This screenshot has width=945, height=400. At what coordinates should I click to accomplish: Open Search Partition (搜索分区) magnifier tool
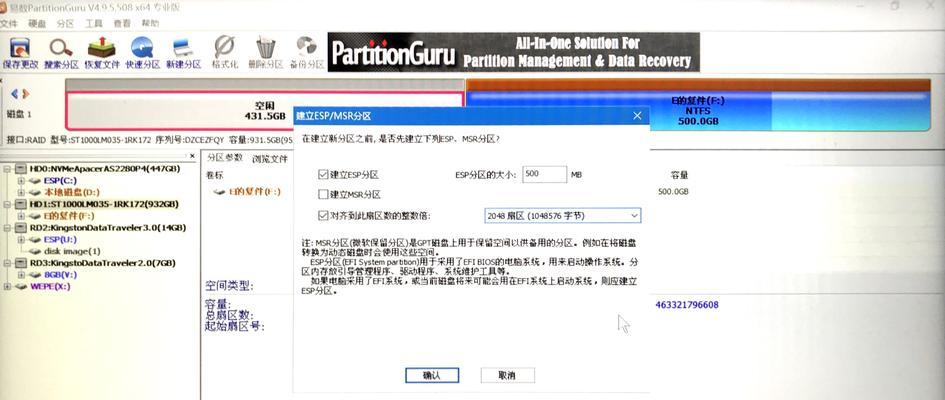coord(61,53)
